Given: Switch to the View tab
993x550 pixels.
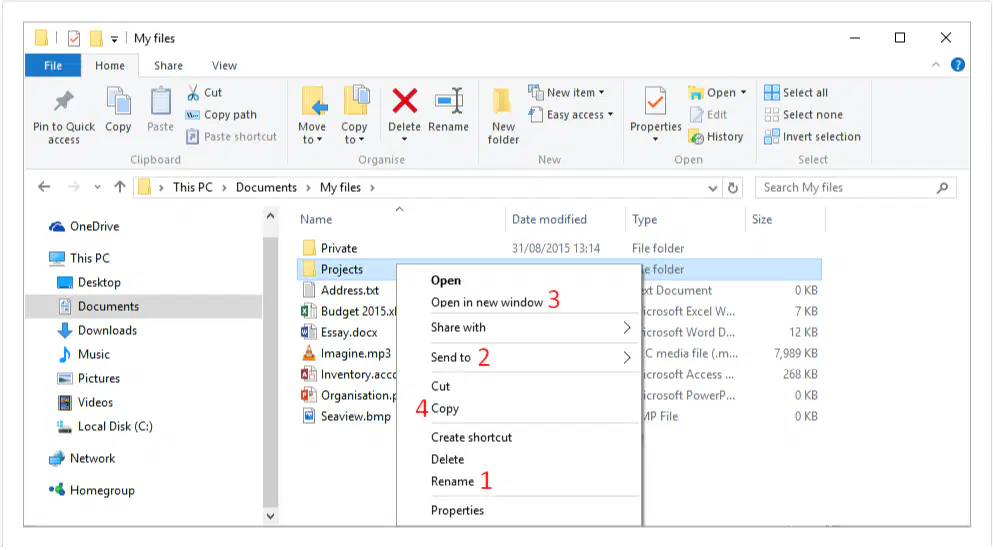Looking at the screenshot, I should click(x=224, y=65).
